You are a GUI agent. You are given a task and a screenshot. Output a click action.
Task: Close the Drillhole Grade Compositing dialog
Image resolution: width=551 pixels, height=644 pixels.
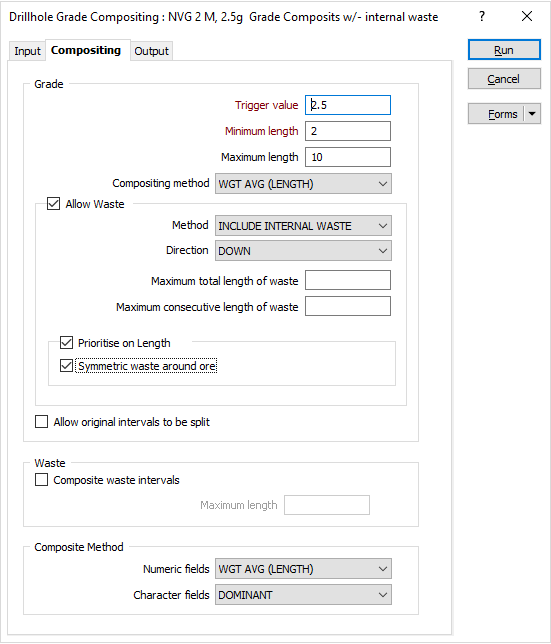[x=526, y=16]
